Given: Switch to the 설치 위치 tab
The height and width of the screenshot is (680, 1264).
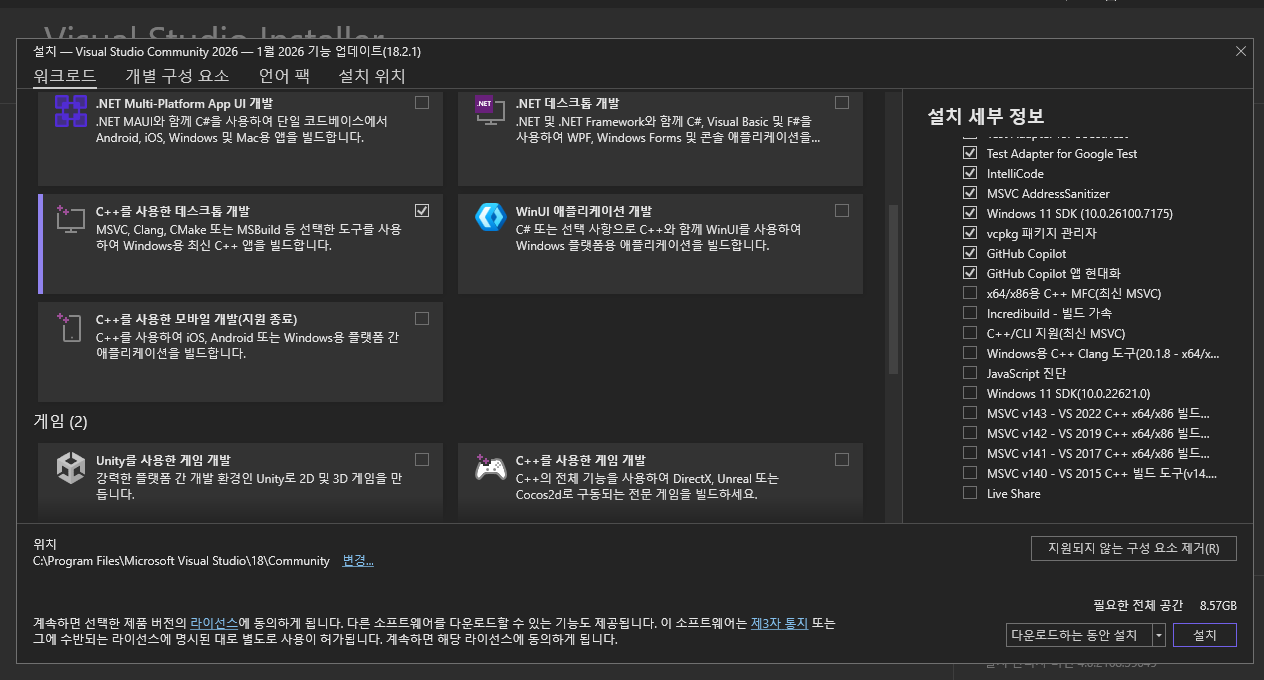Looking at the screenshot, I should [x=372, y=76].
